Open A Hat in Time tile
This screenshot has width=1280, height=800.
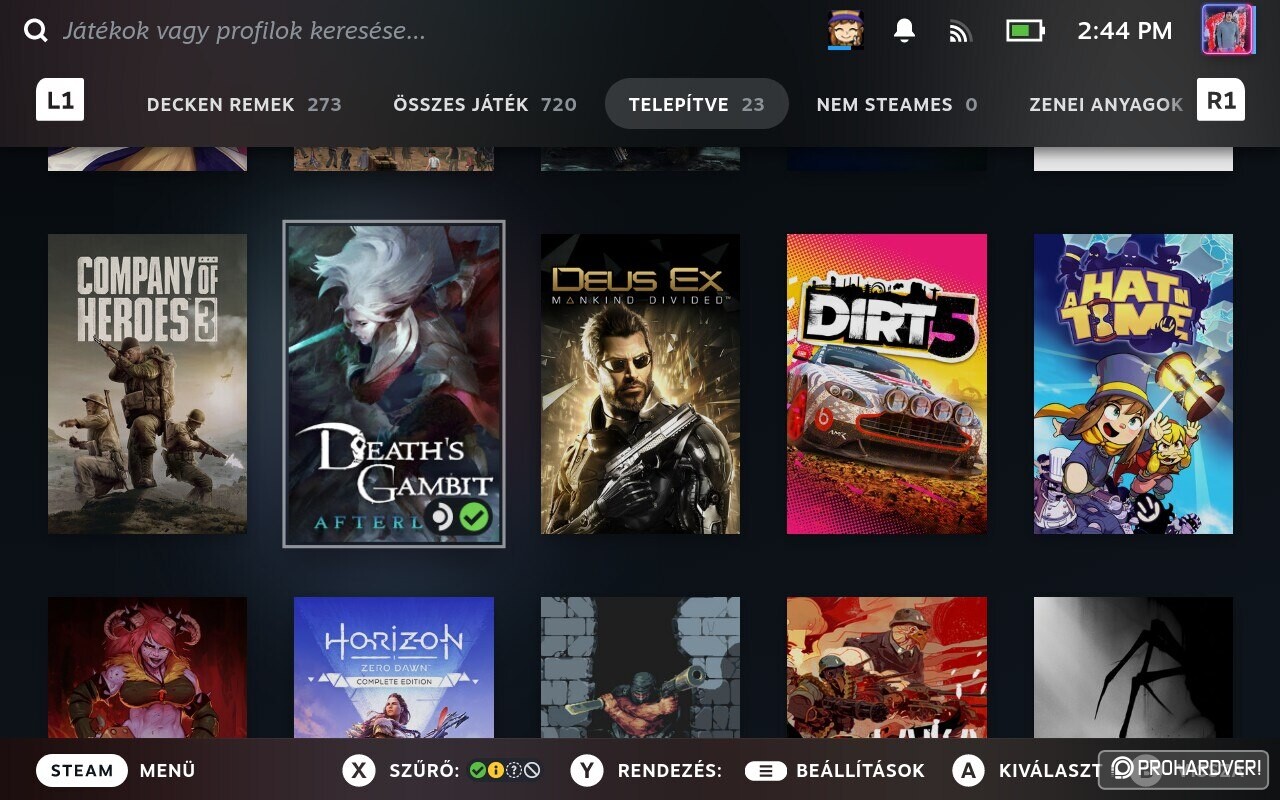1133,384
